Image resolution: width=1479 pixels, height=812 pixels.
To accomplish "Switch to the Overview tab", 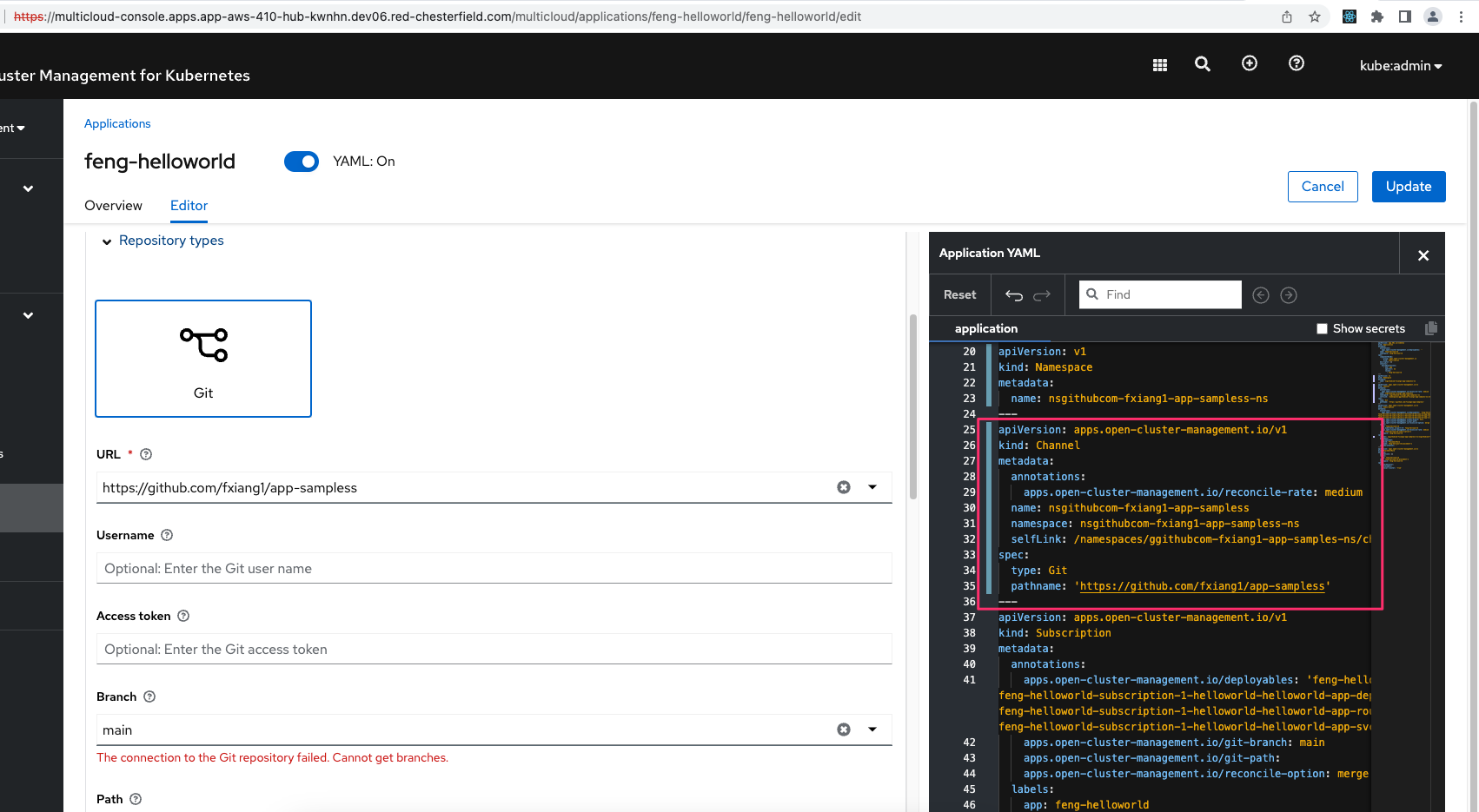I will tap(113, 206).
